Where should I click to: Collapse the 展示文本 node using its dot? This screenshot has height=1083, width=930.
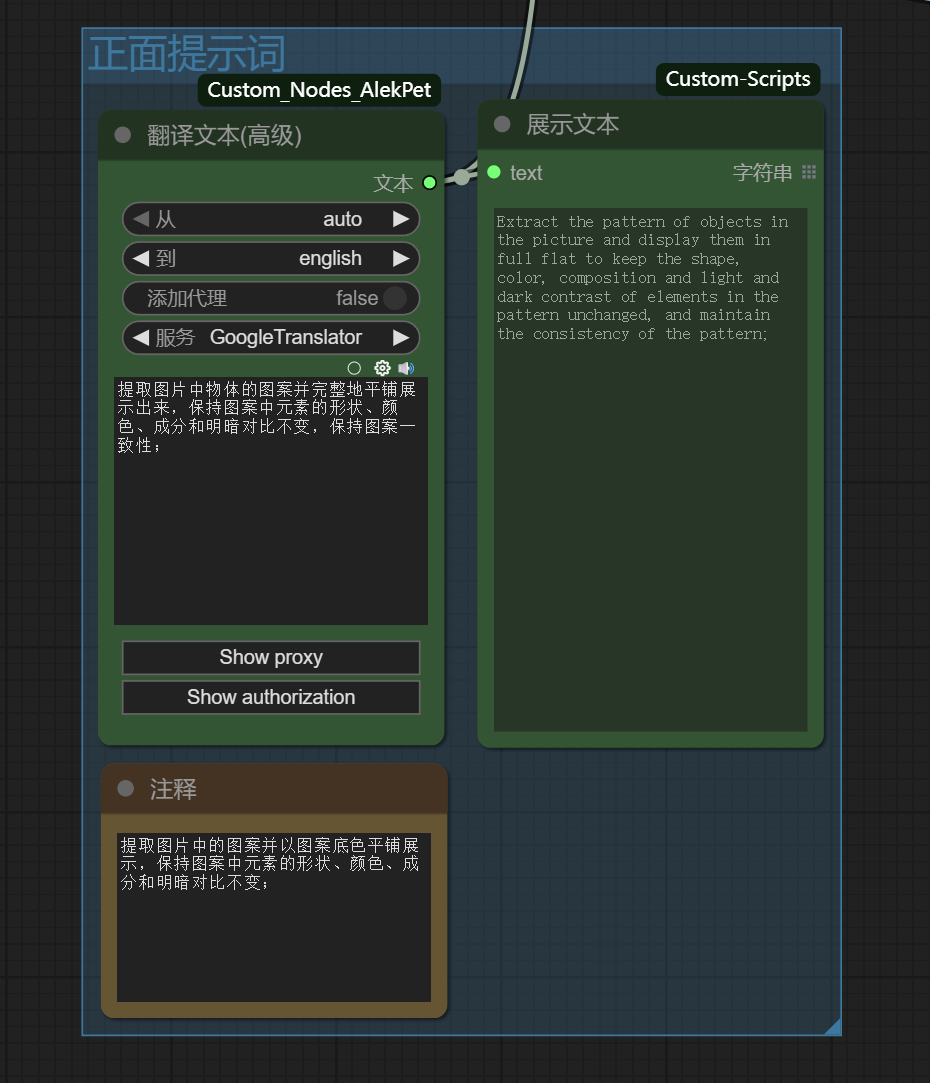(502, 124)
